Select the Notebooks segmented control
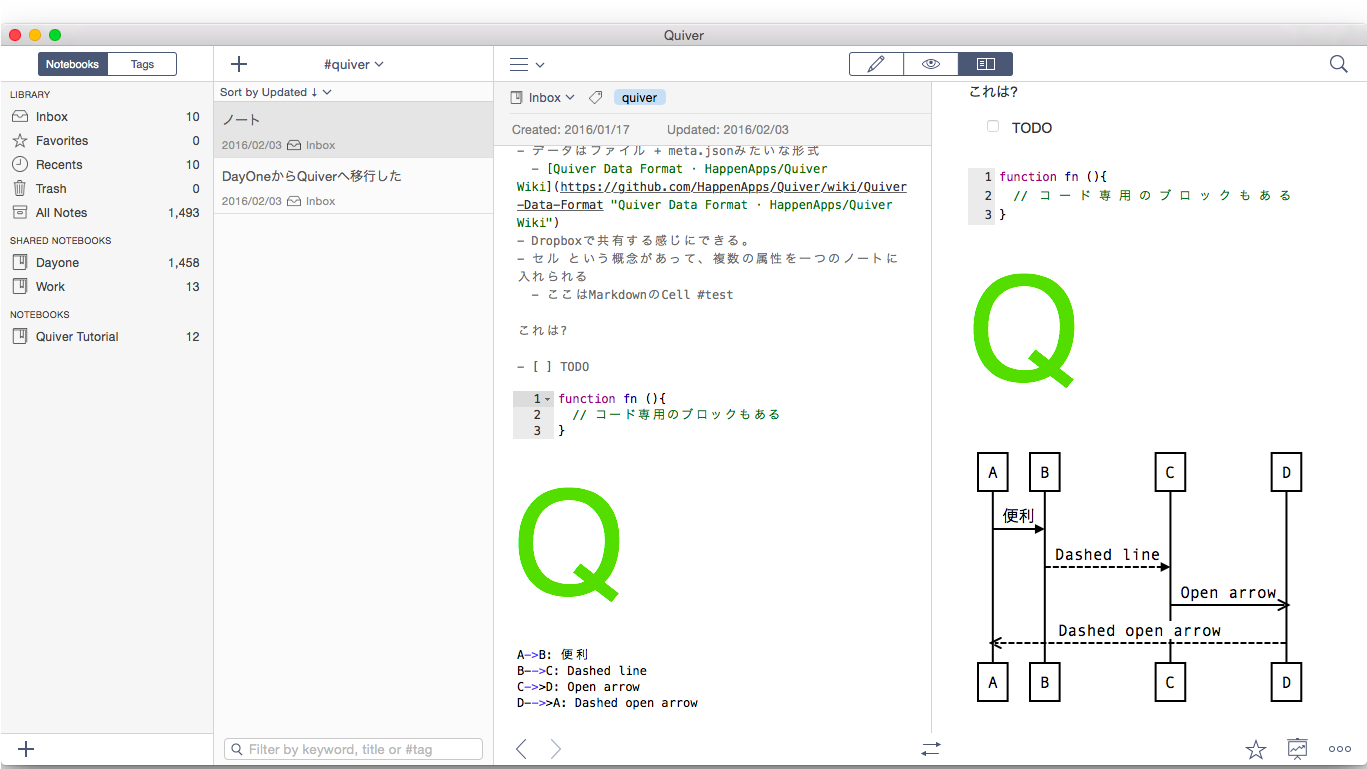The image size is (1367, 769). 72,63
